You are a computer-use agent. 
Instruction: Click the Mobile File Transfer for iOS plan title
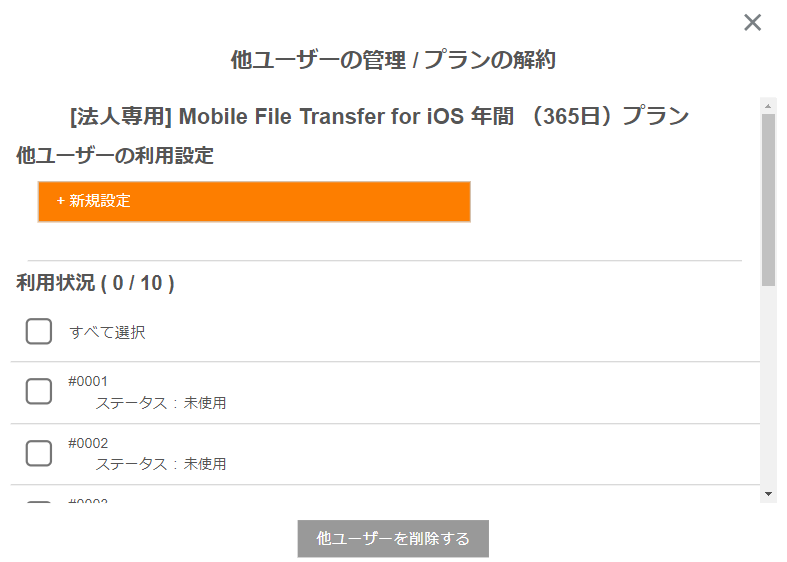click(x=379, y=116)
